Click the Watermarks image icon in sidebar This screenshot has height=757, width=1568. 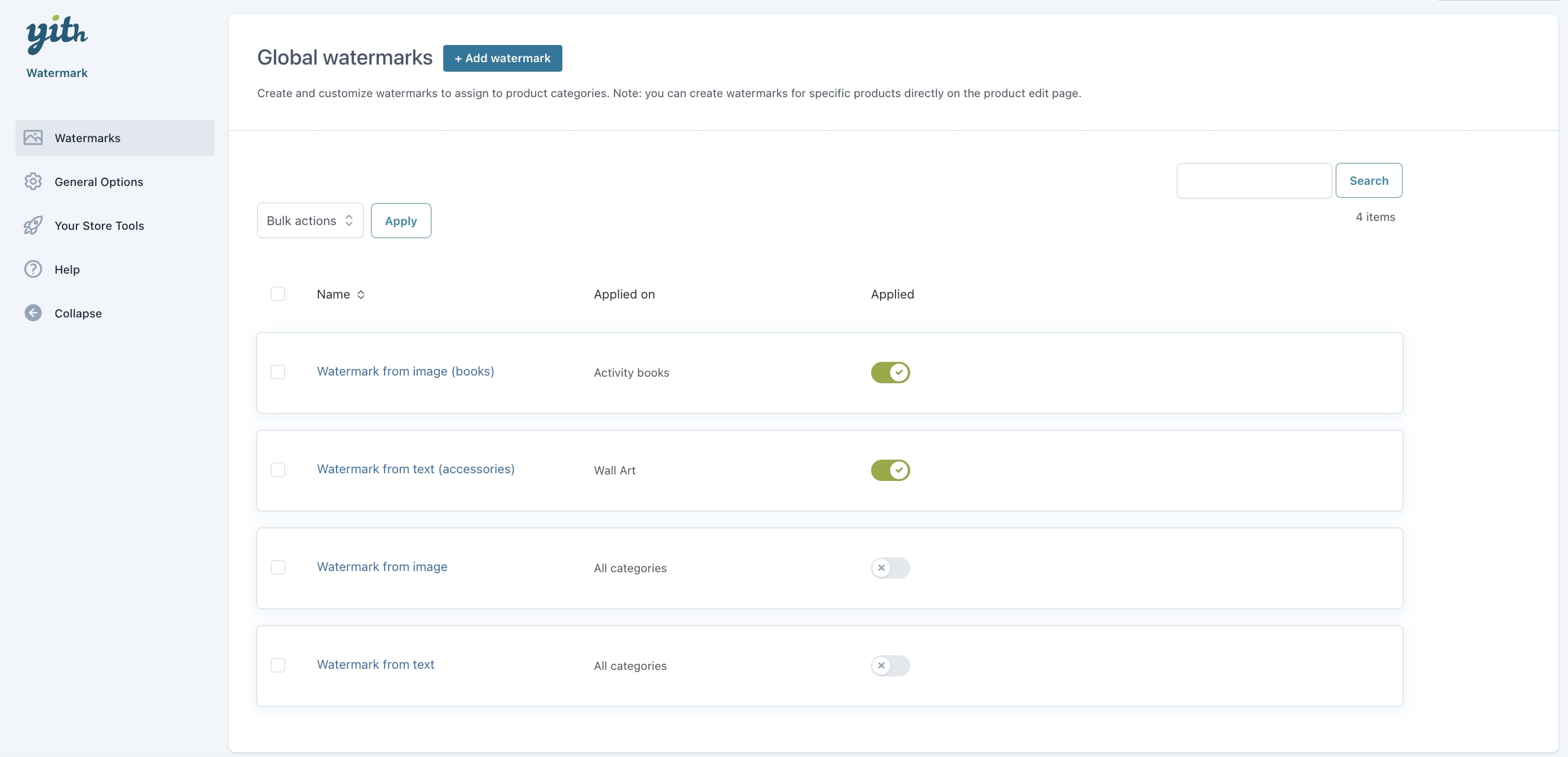33,137
